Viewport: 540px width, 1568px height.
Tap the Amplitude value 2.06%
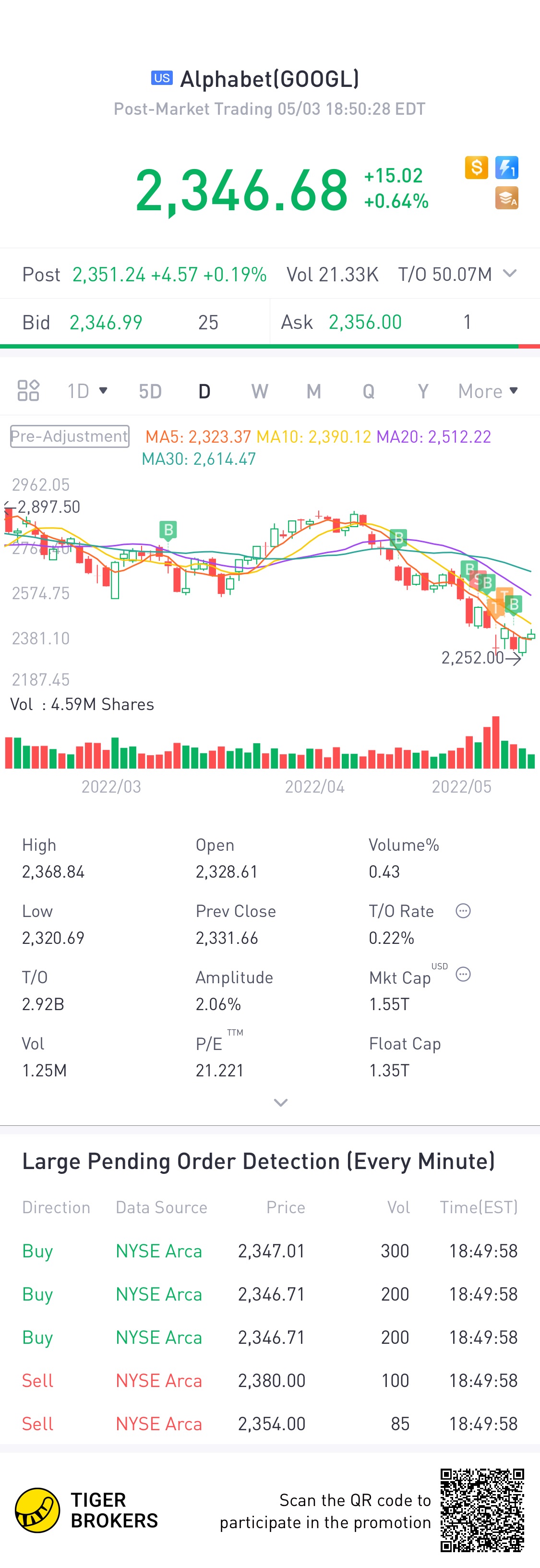(x=218, y=1004)
